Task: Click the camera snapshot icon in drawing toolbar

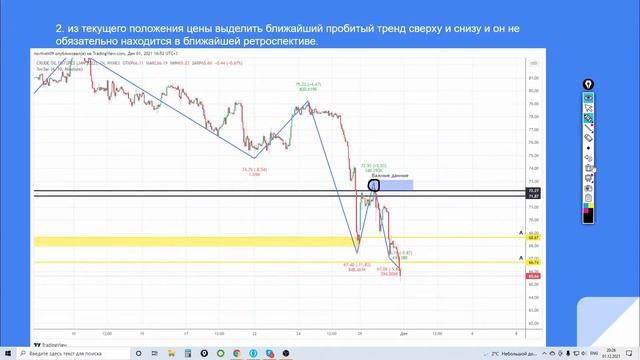Action: 588,188
